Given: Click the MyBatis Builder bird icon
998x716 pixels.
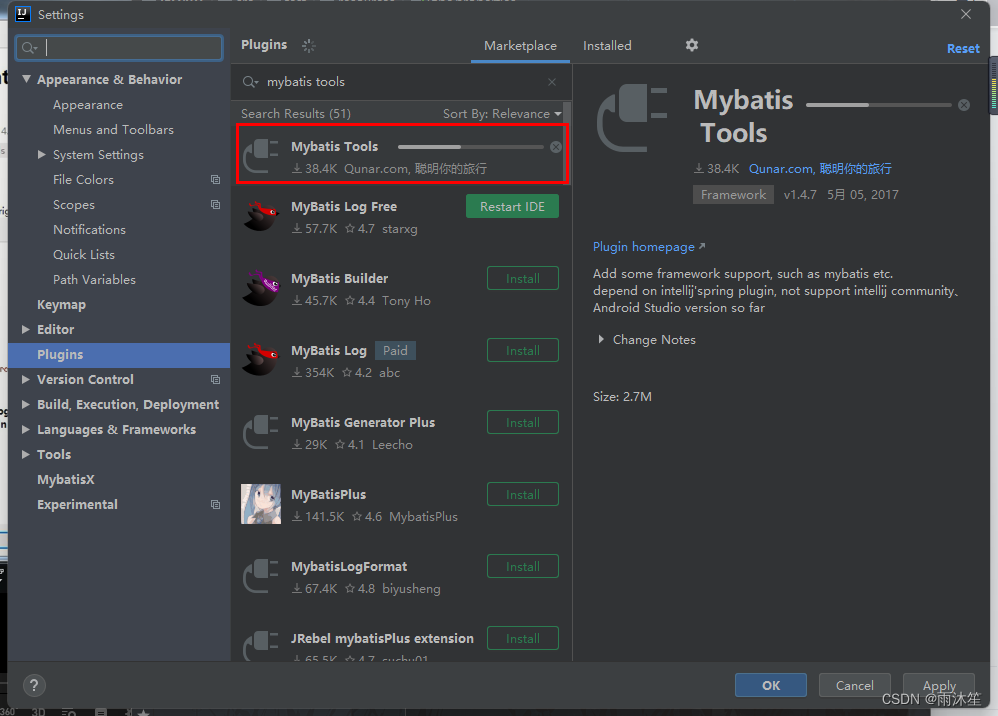Looking at the screenshot, I should click(x=261, y=288).
